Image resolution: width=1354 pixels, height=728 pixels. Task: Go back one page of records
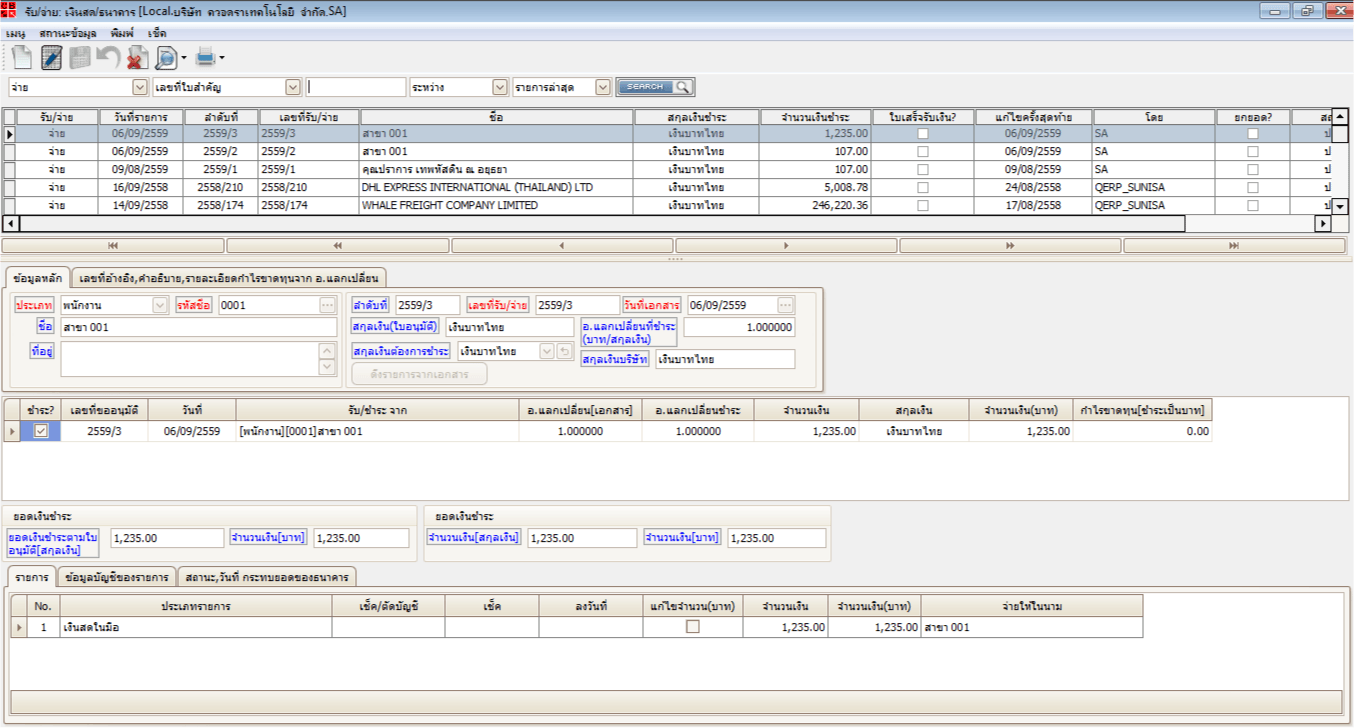point(337,245)
